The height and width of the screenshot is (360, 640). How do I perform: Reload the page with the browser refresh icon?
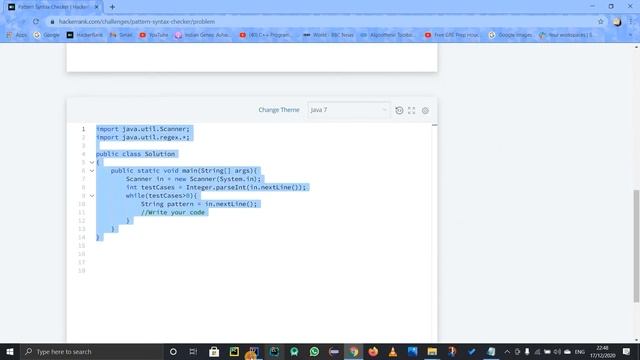coord(36,21)
